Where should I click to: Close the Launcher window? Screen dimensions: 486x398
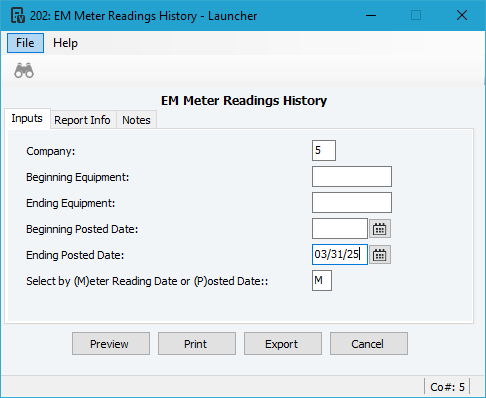(x=462, y=15)
